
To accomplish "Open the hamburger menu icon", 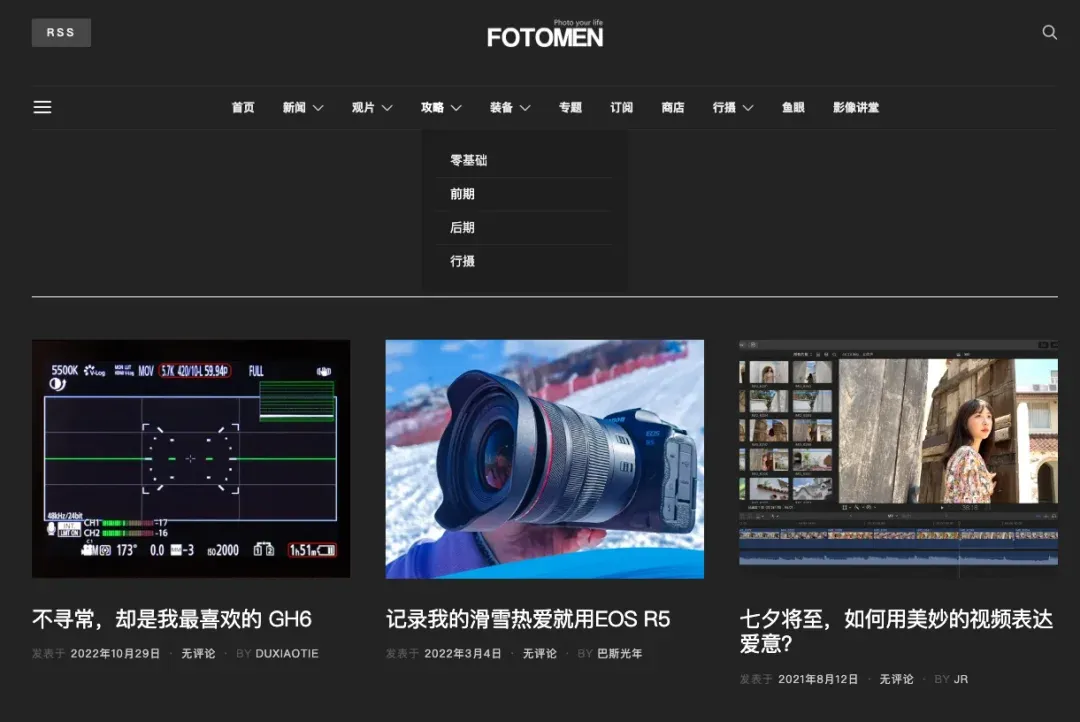I will pos(43,107).
